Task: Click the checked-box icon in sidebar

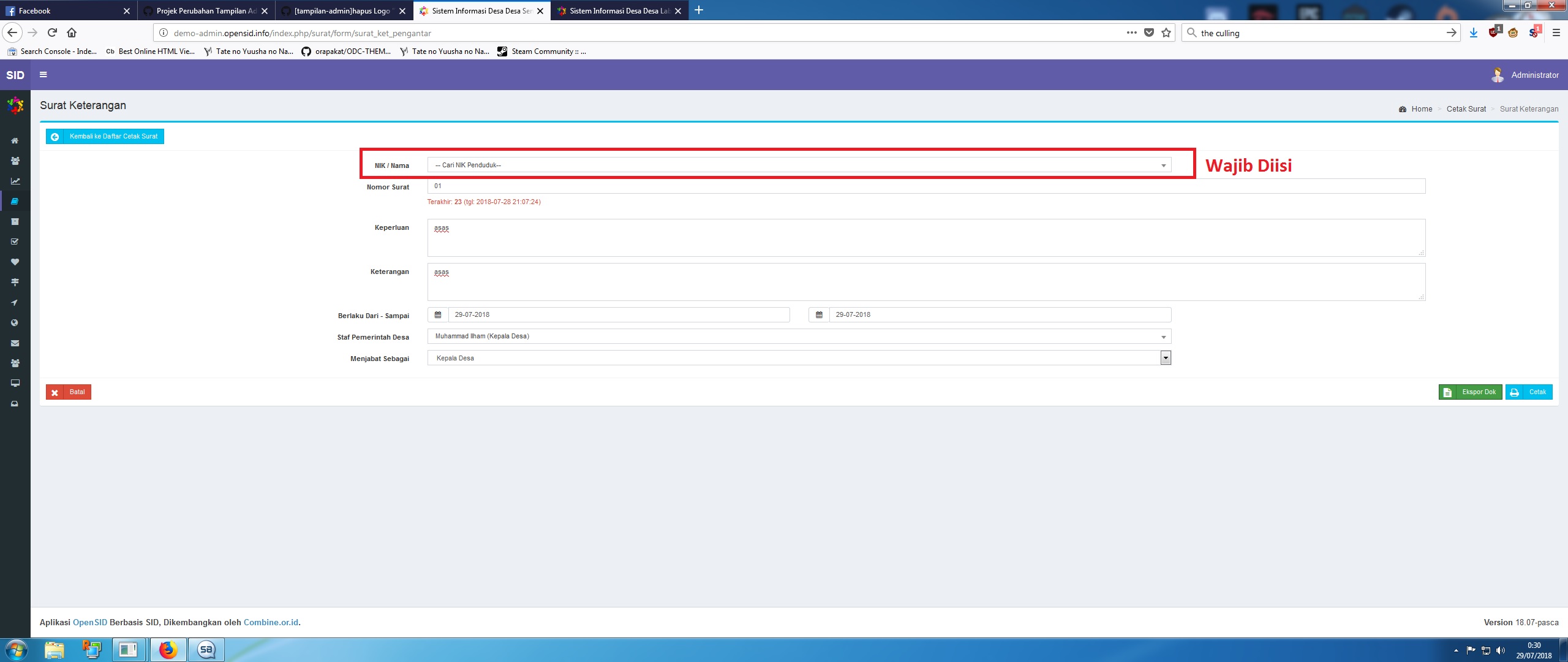Action: coord(15,242)
